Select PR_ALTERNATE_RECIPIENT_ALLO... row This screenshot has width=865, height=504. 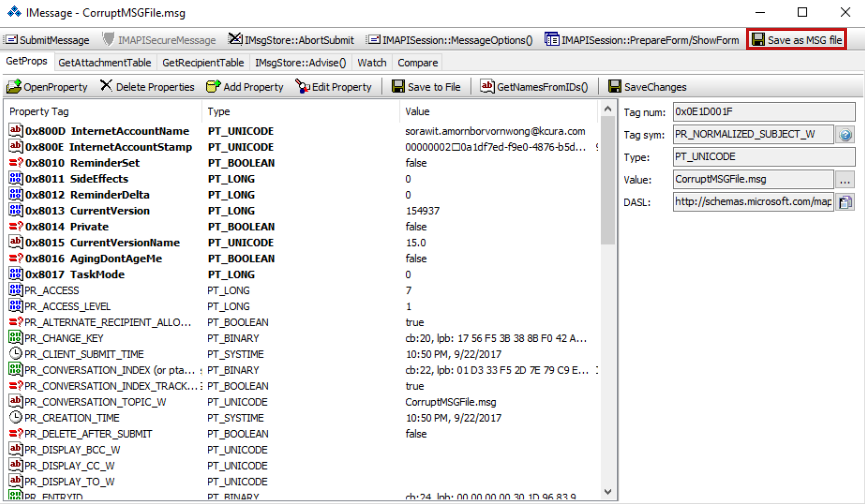click(302, 323)
